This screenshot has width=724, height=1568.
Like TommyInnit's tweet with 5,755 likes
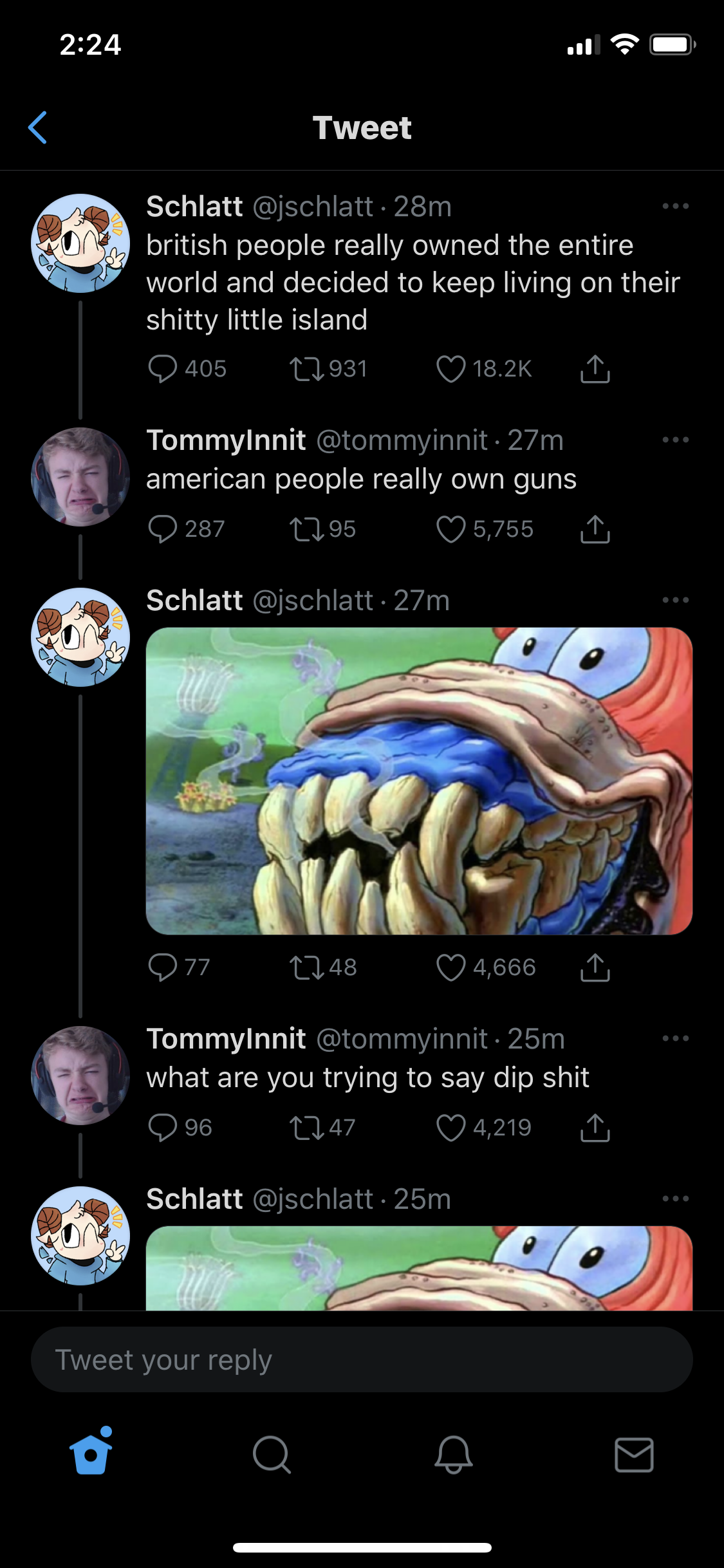click(450, 529)
